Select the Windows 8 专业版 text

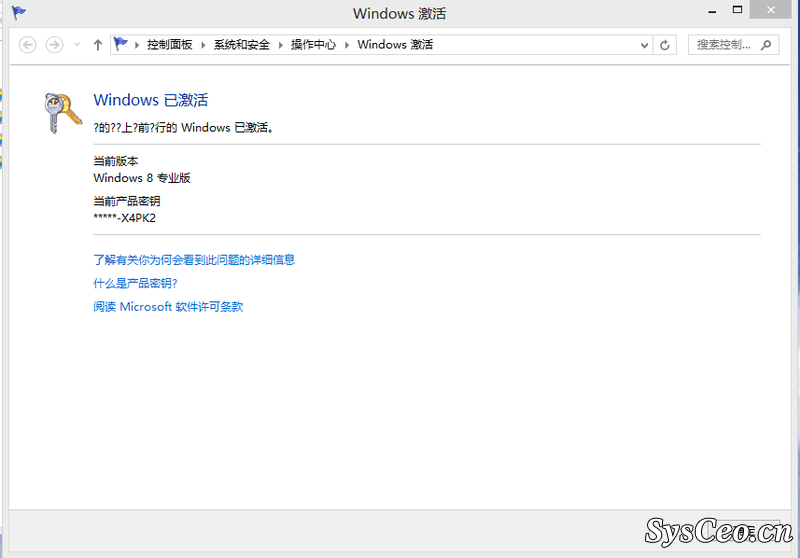click(x=142, y=178)
